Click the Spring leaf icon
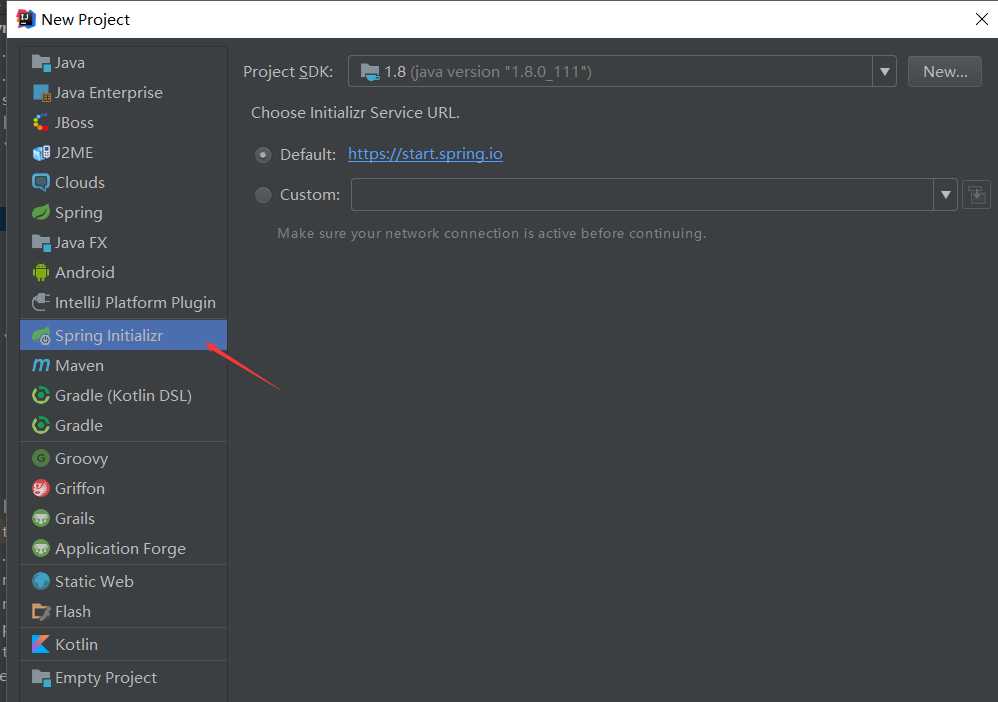 [x=41, y=213]
